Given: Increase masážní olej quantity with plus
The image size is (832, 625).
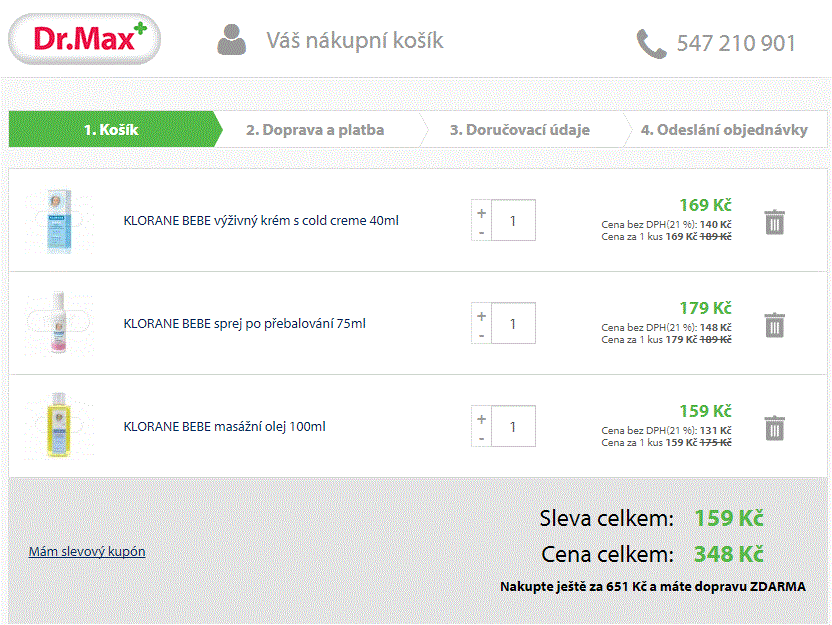Looking at the screenshot, I should (482, 418).
